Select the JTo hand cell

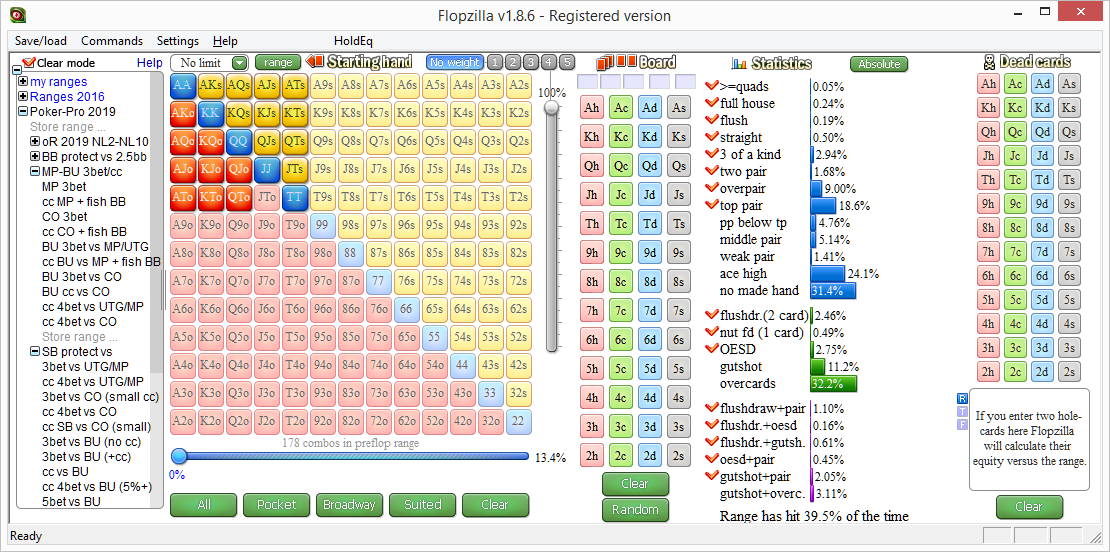tap(266, 197)
